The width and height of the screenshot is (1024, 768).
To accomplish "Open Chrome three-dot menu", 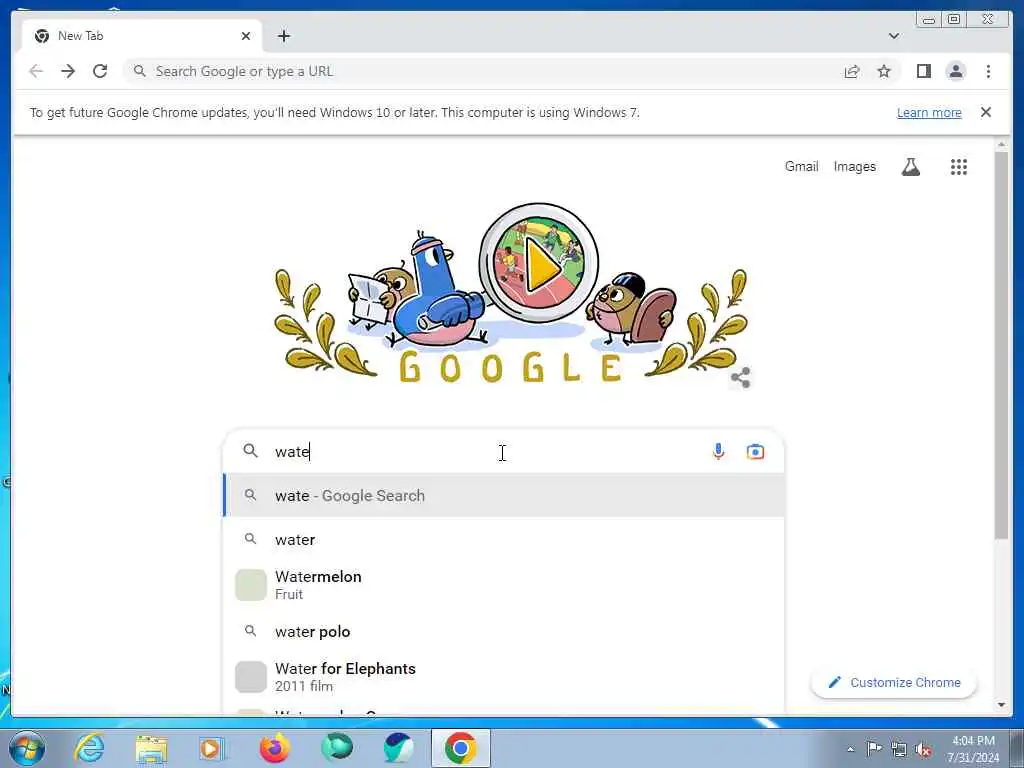I will point(988,71).
